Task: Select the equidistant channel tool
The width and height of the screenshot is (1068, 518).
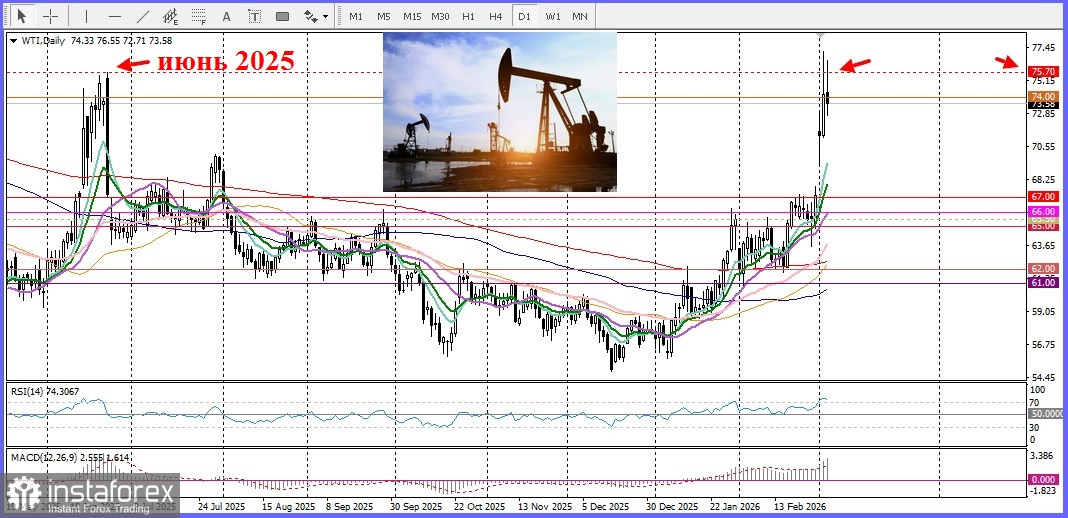Action: (x=170, y=16)
